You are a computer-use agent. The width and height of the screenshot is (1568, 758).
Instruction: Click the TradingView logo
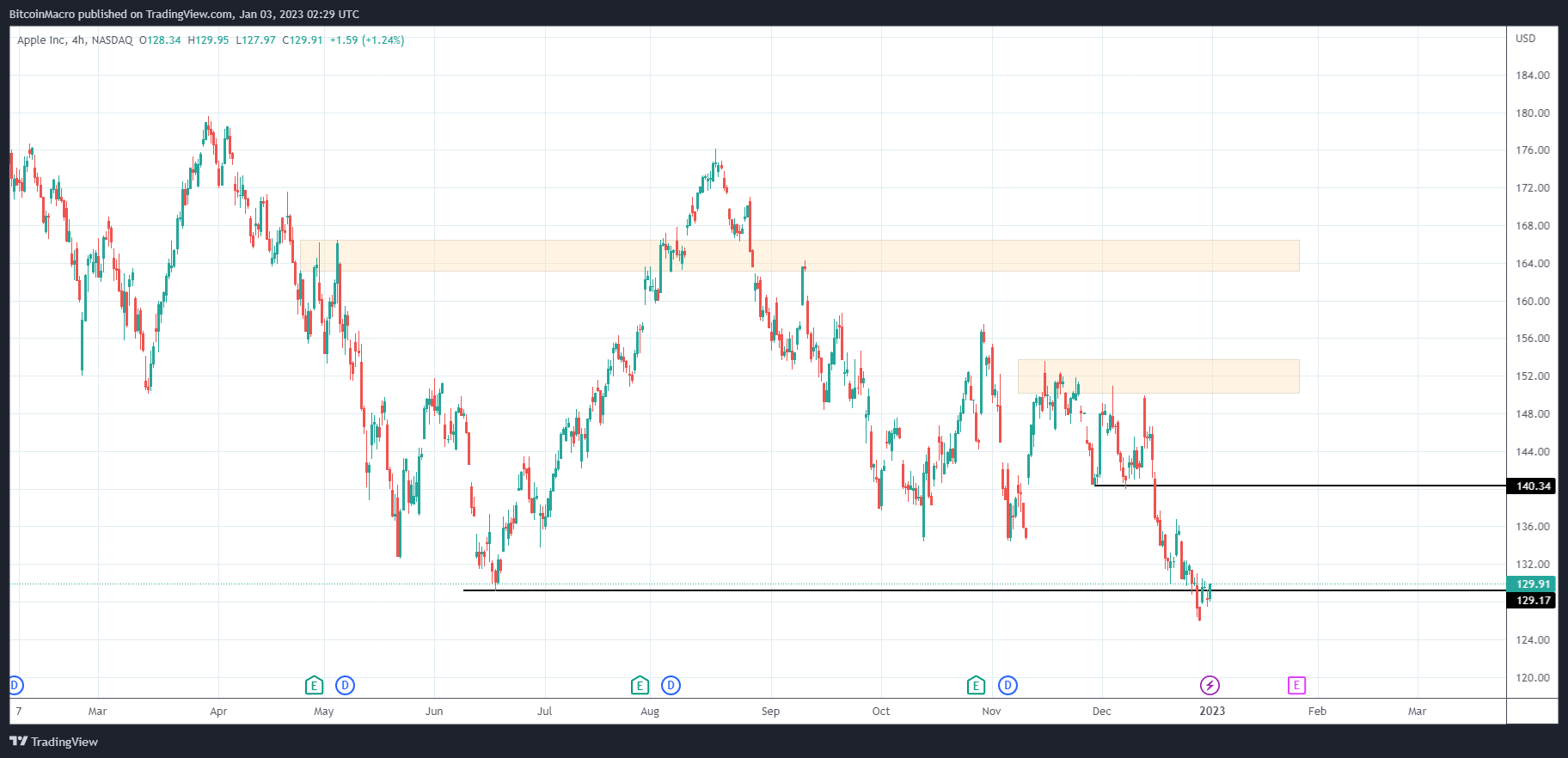click(53, 742)
